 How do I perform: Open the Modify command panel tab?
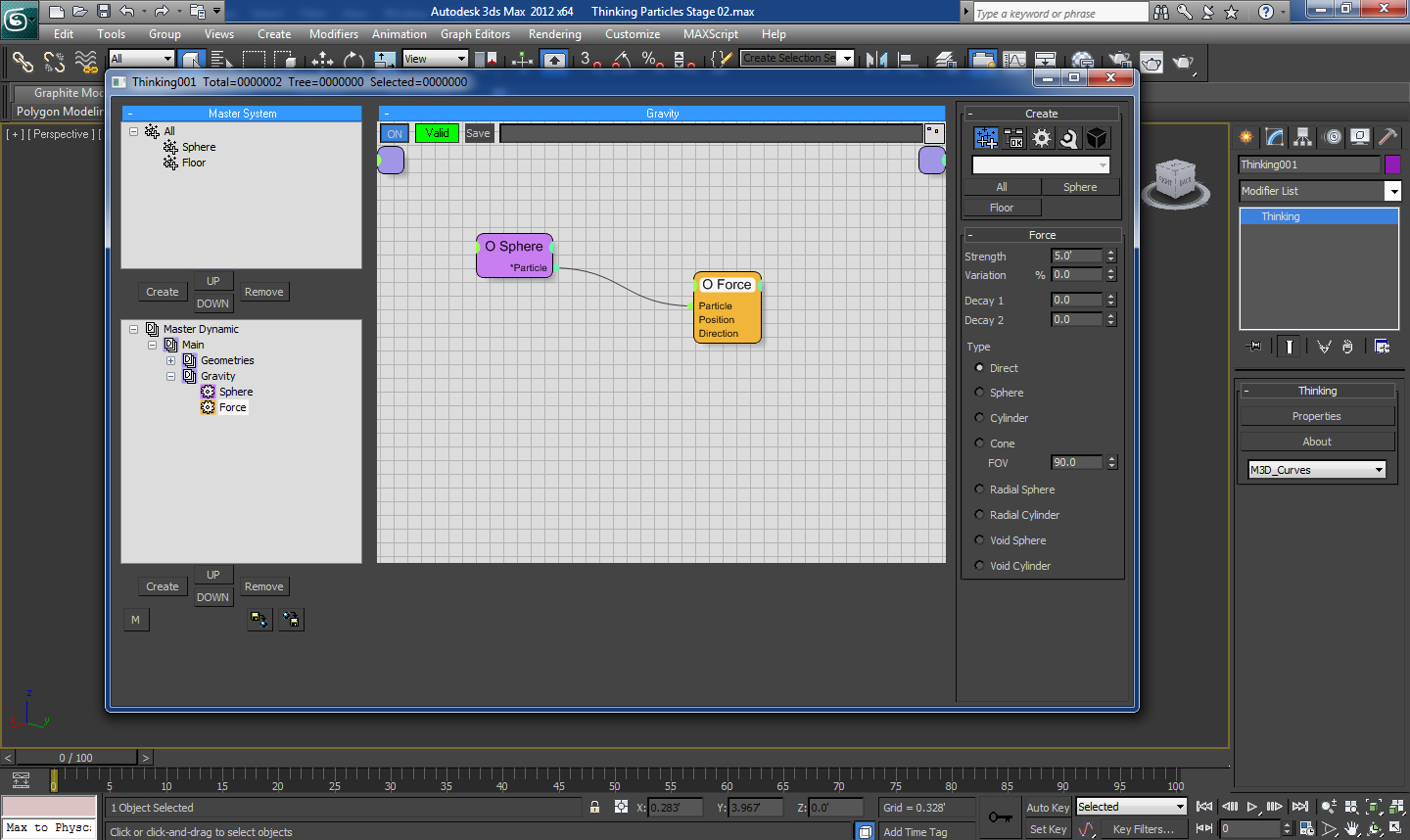pyautogui.click(x=1275, y=137)
